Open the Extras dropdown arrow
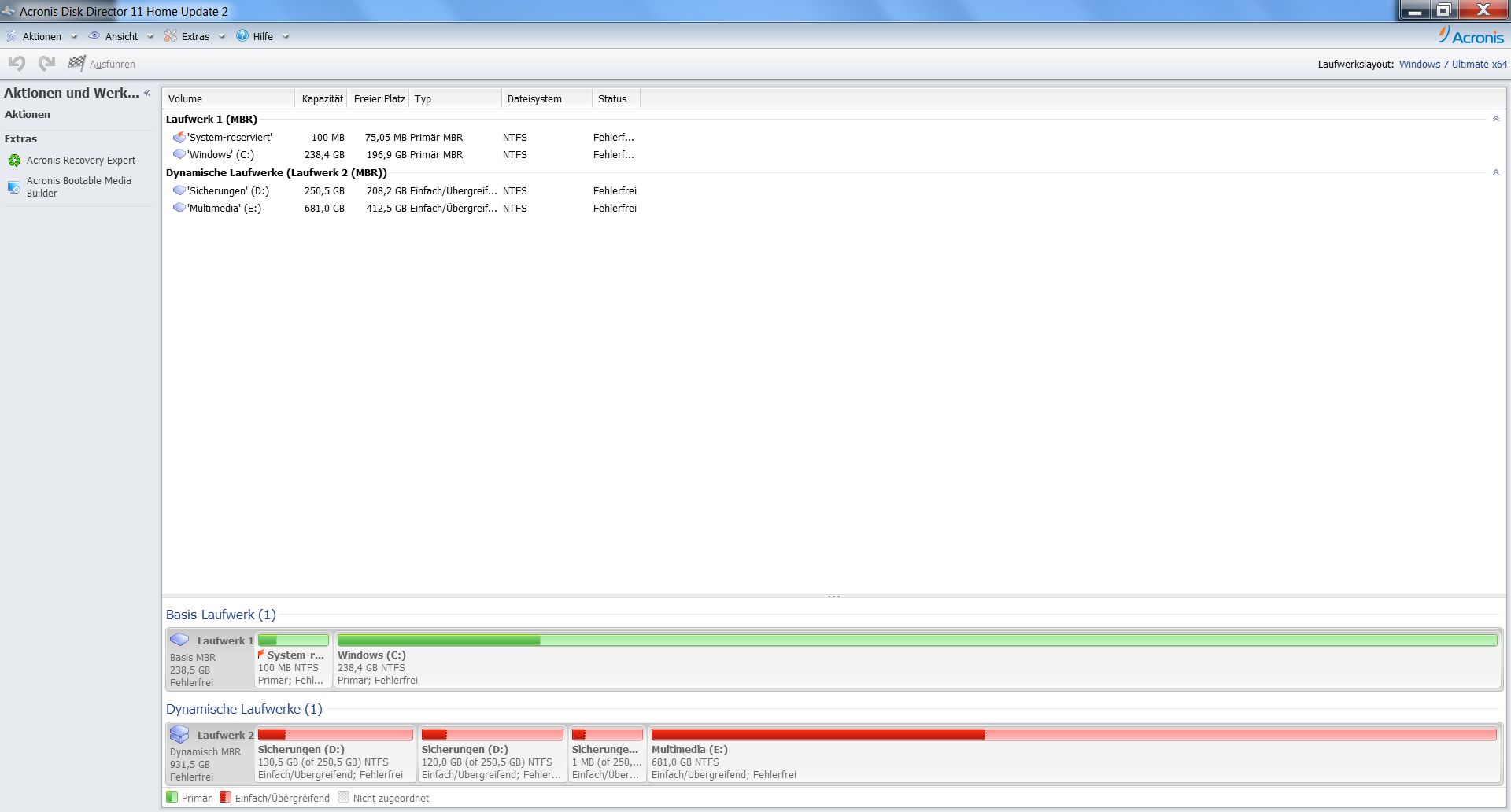1511x812 pixels. [222, 37]
